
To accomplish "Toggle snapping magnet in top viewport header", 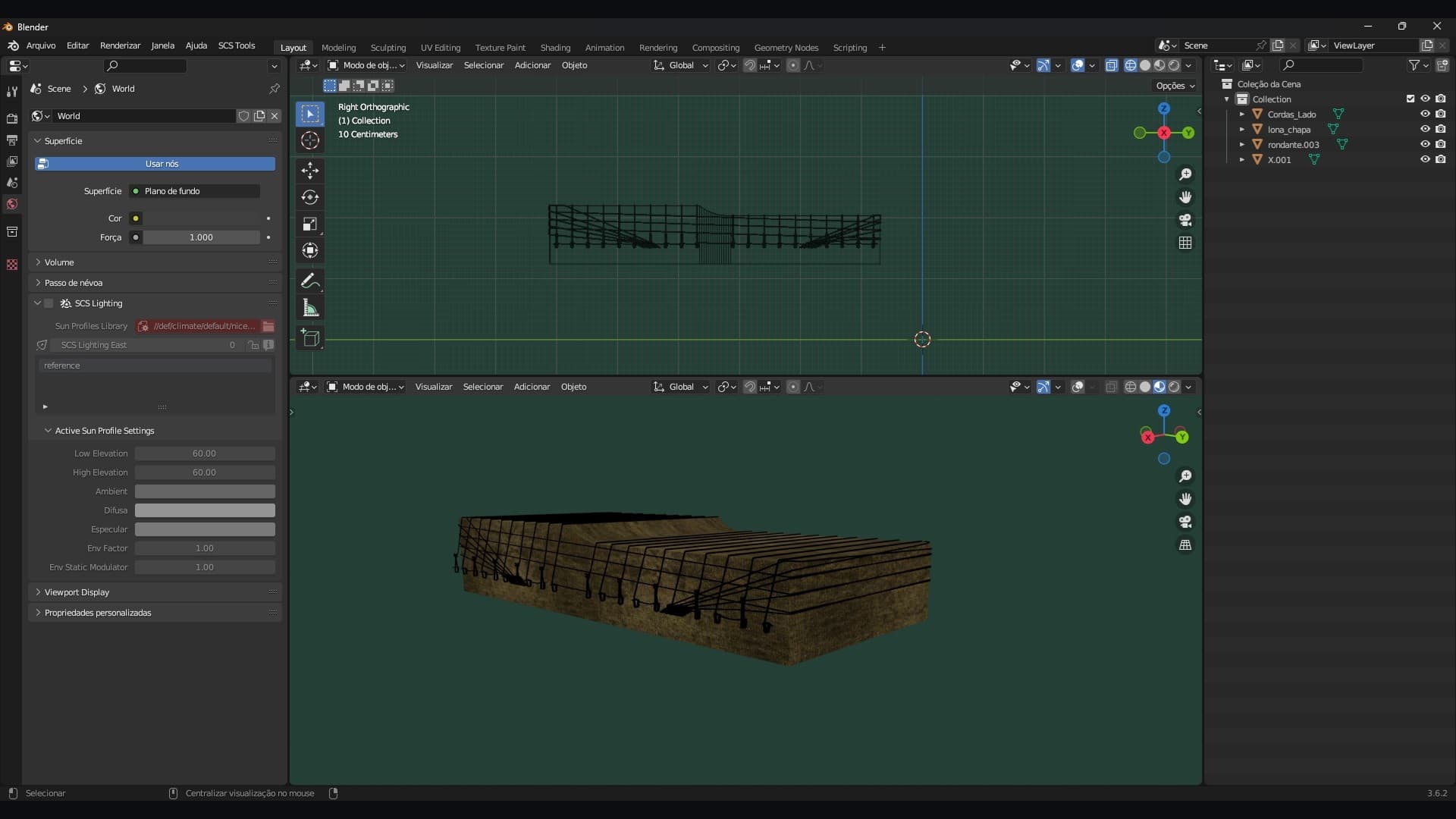I will 749,65.
